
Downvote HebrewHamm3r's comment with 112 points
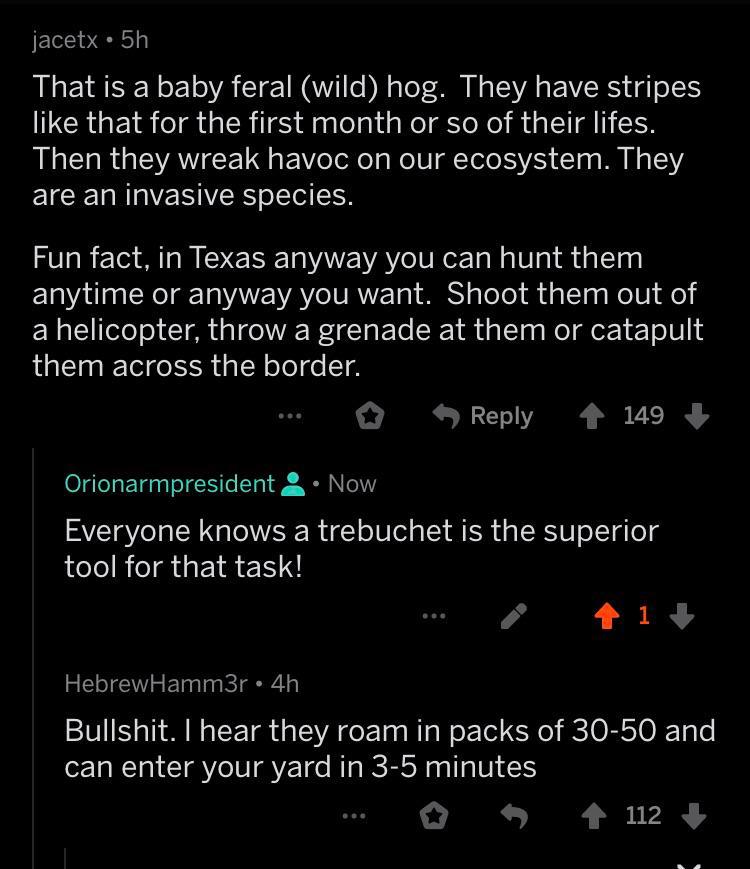tap(695, 817)
